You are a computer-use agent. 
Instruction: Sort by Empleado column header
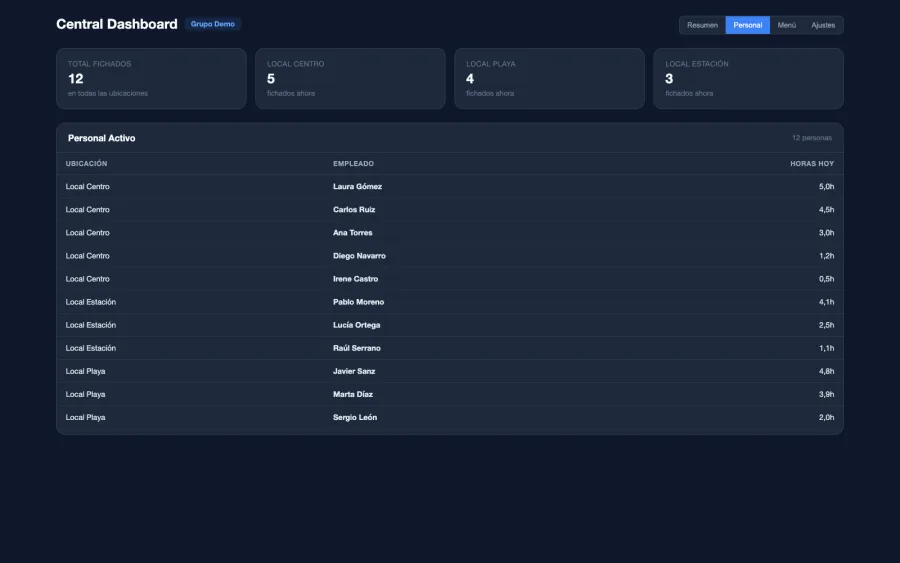[x=353, y=164]
